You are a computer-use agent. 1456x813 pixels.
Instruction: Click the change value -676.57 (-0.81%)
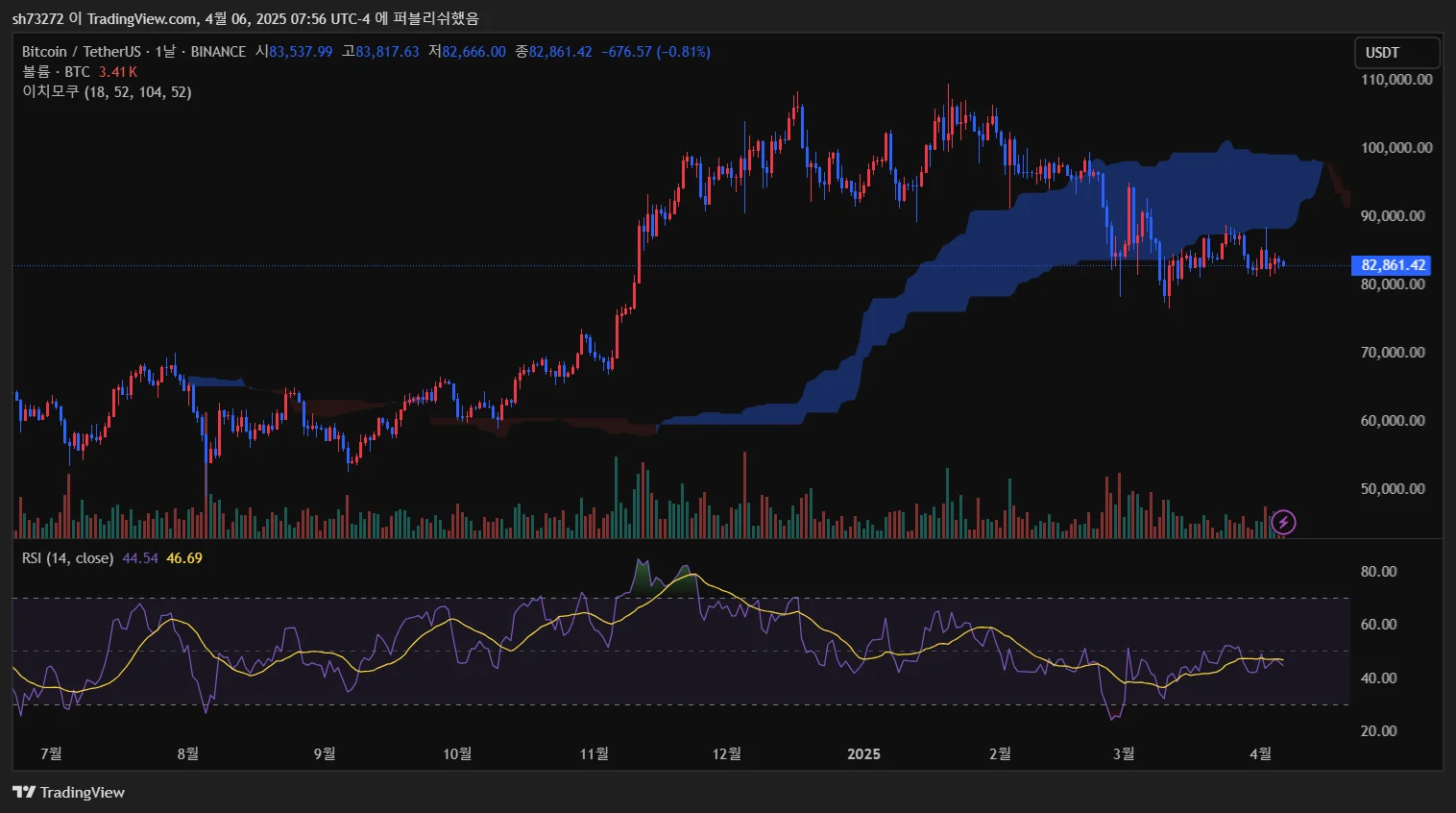pyautogui.click(x=656, y=52)
